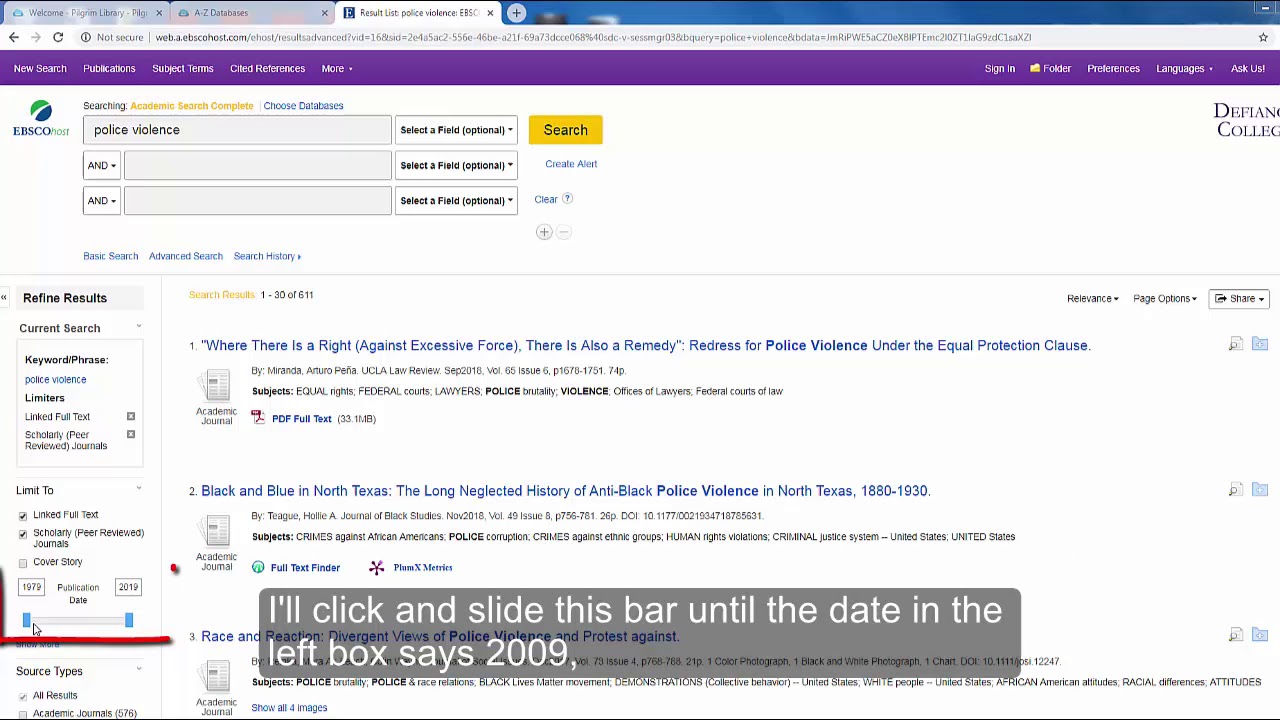Open the second Select a Field dropdown
1280x720 pixels.
tap(456, 165)
